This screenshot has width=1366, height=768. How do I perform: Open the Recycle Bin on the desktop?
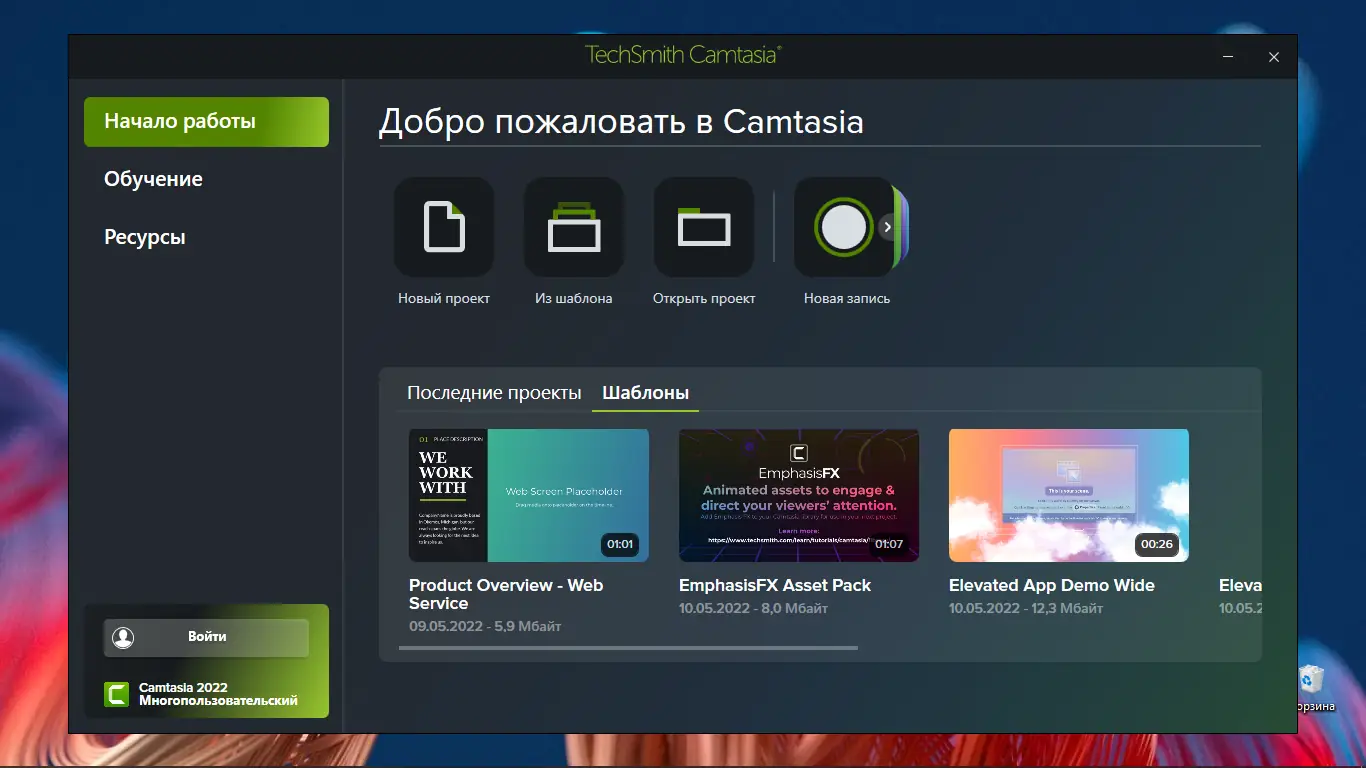pyautogui.click(x=1311, y=680)
